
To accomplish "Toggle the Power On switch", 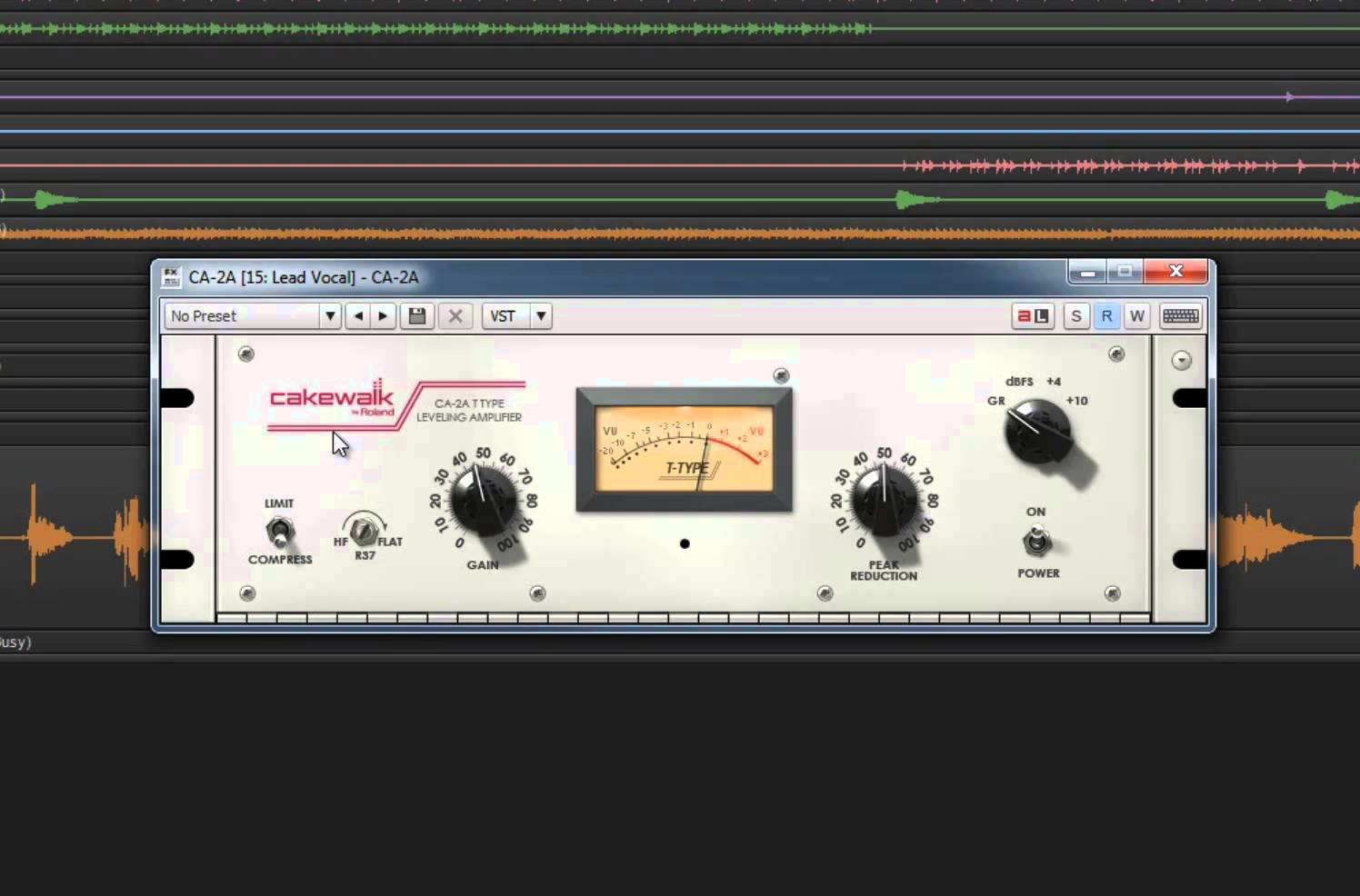I will point(1036,542).
